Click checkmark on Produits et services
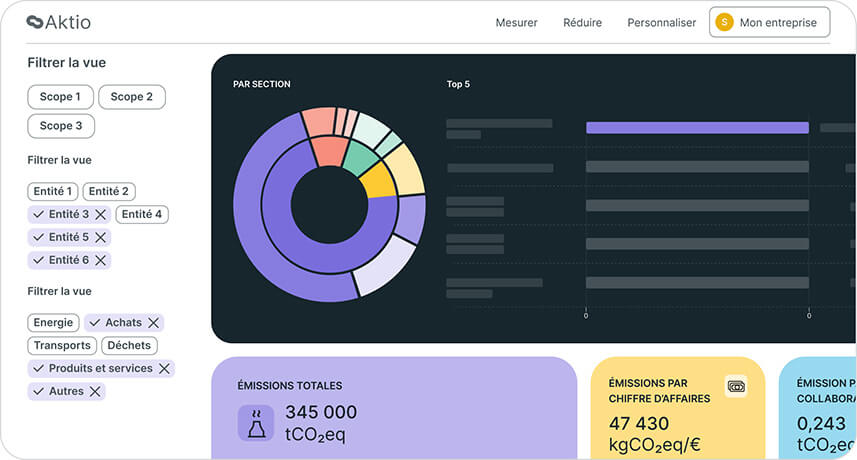 point(38,369)
